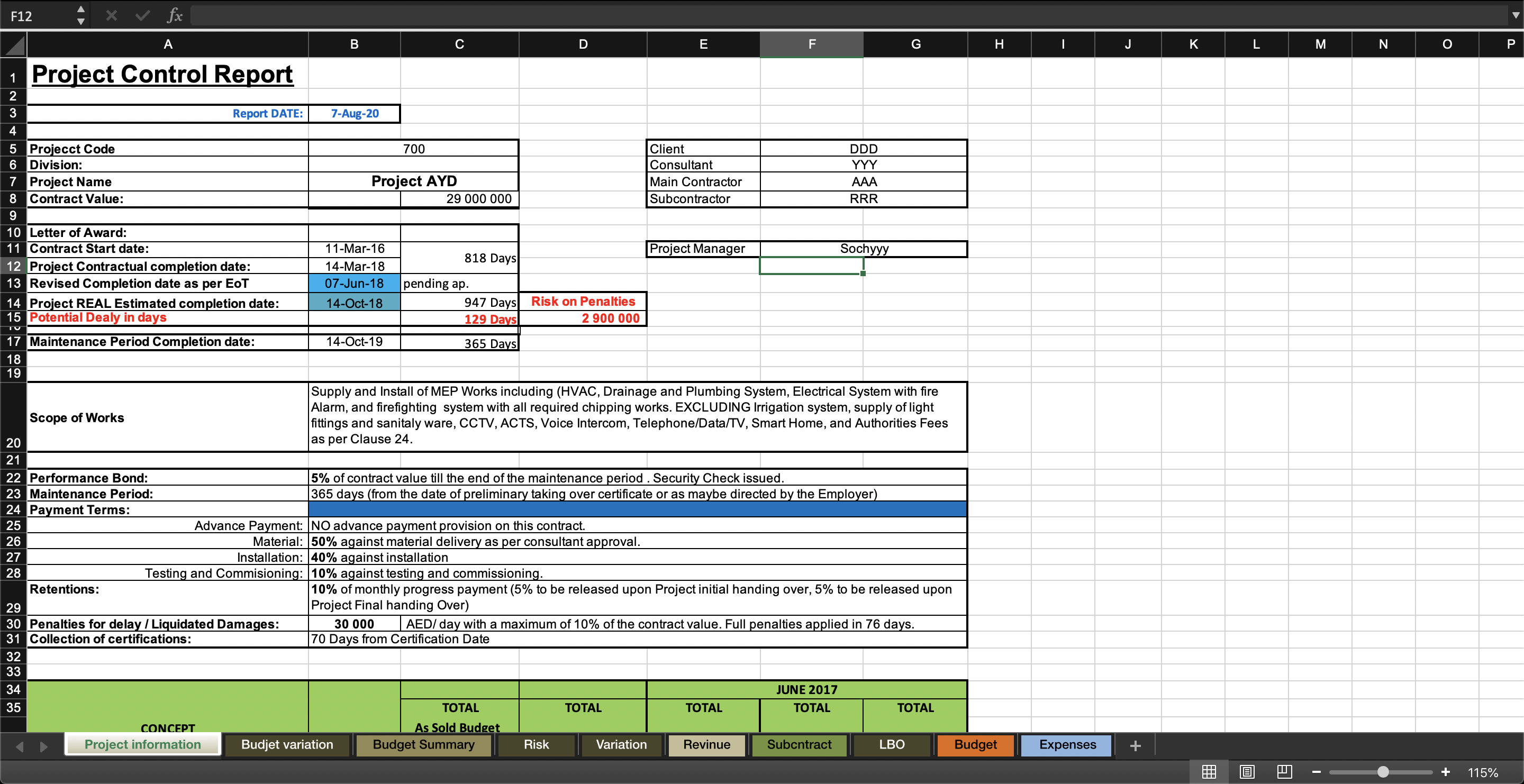Select column A header
Viewport: 1524px width, 784px height.
(x=168, y=44)
